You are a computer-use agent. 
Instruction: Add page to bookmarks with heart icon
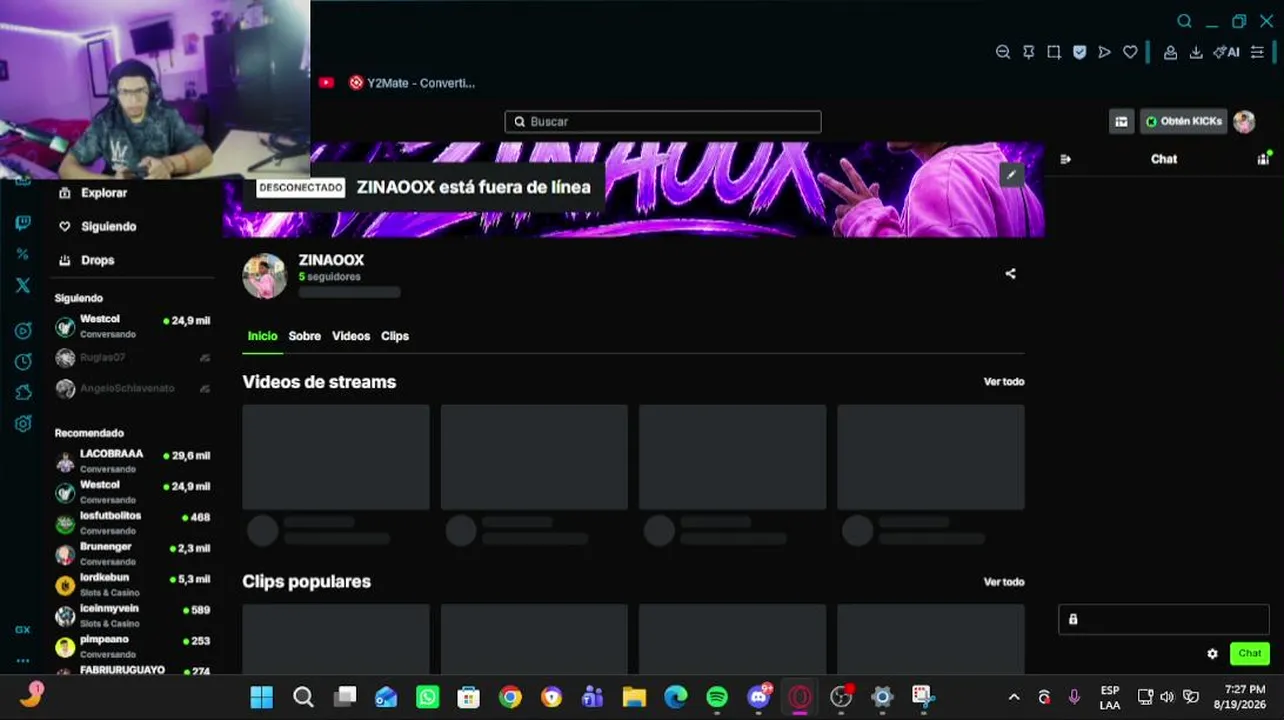click(1130, 52)
